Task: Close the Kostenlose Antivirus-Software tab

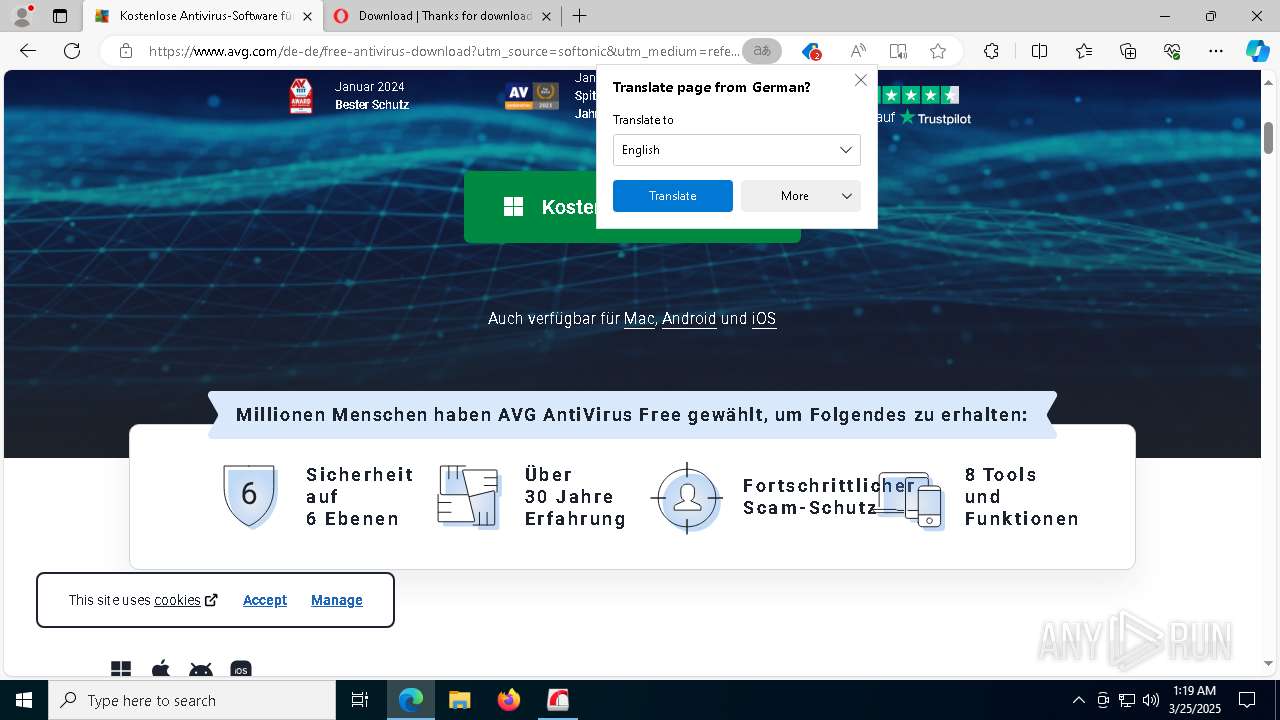Action: point(307,16)
